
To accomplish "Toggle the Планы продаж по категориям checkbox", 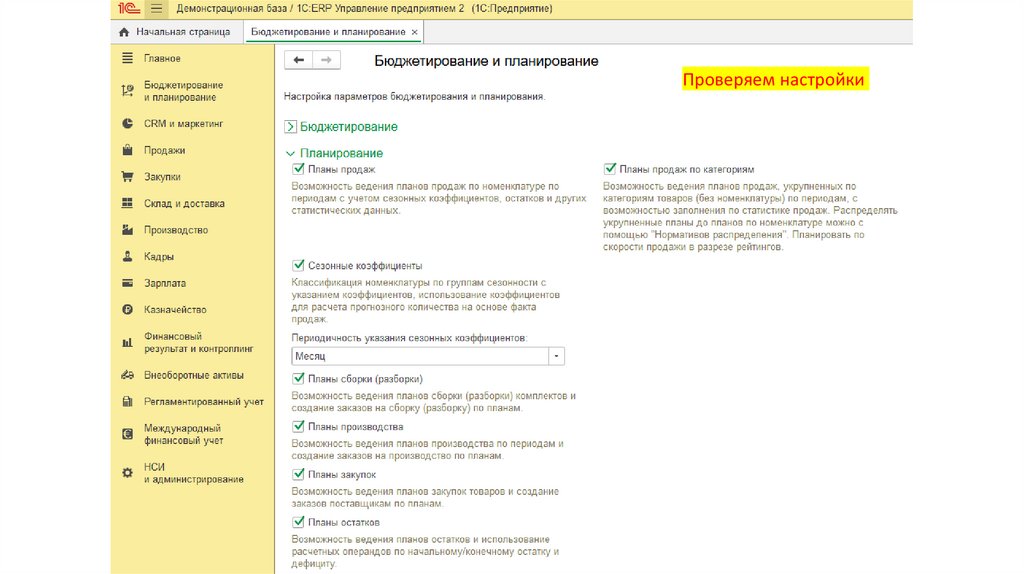I will [x=609, y=170].
